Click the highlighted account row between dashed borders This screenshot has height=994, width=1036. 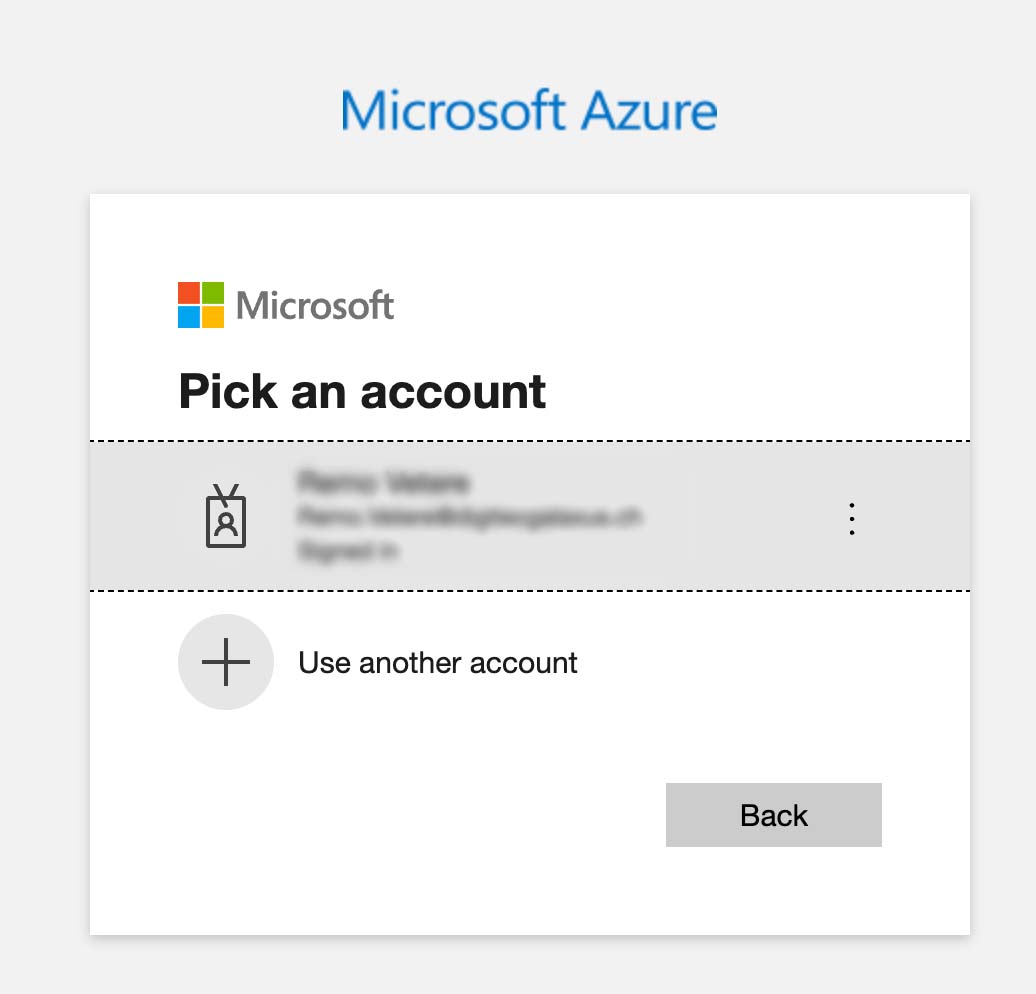click(500, 517)
